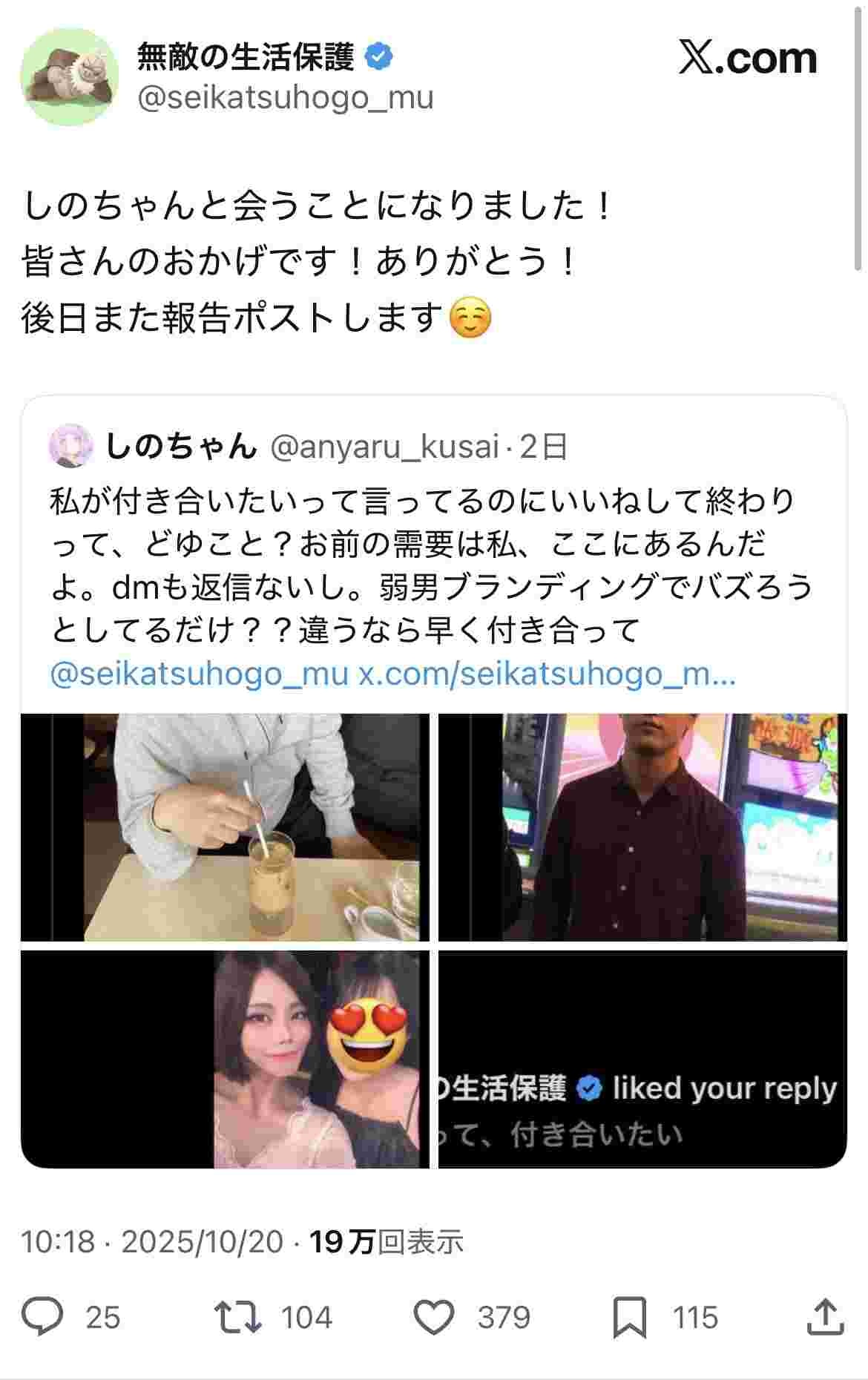This screenshot has height=1380, width=868.
Task: View the iced drink photo thumbnail
Action: [x=225, y=827]
